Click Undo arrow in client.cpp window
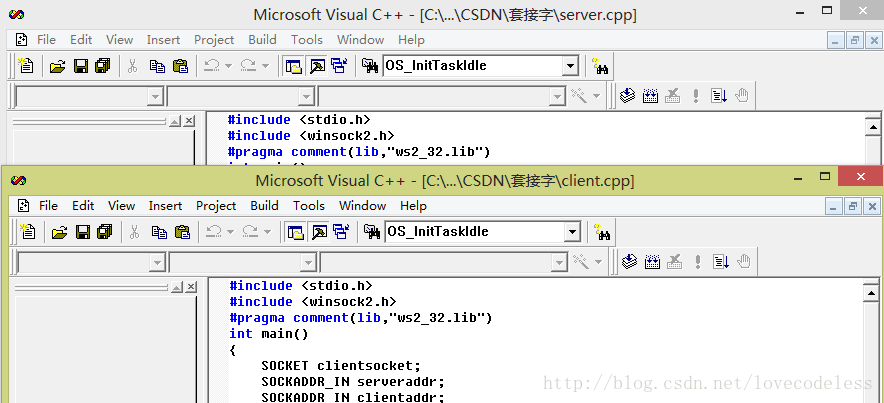This screenshot has height=403, width=884. pos(213,232)
